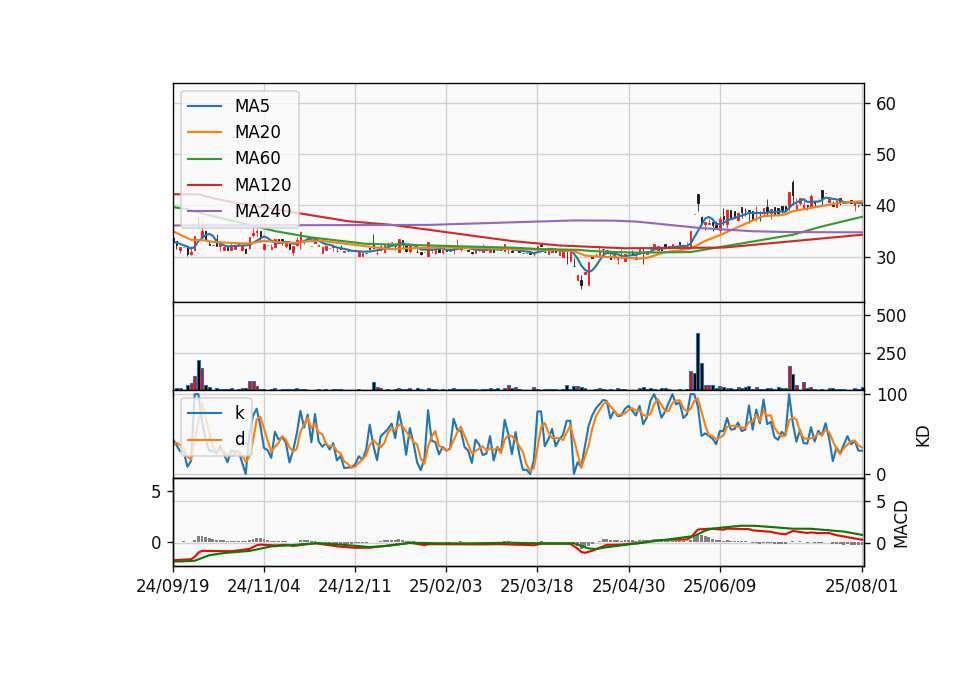Click the price axis value 50
This screenshot has width=960, height=690.
pos(886,155)
